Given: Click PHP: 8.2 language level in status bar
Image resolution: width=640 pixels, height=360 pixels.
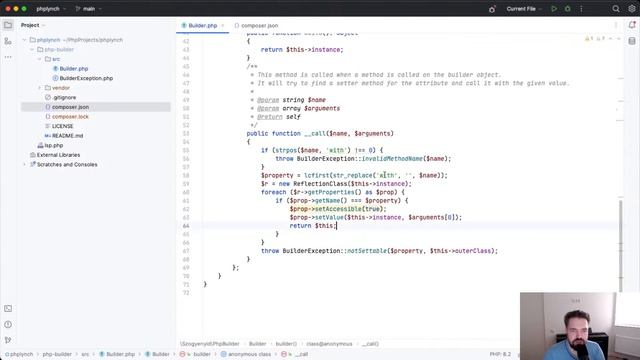Looking at the screenshot, I should coord(500,354).
